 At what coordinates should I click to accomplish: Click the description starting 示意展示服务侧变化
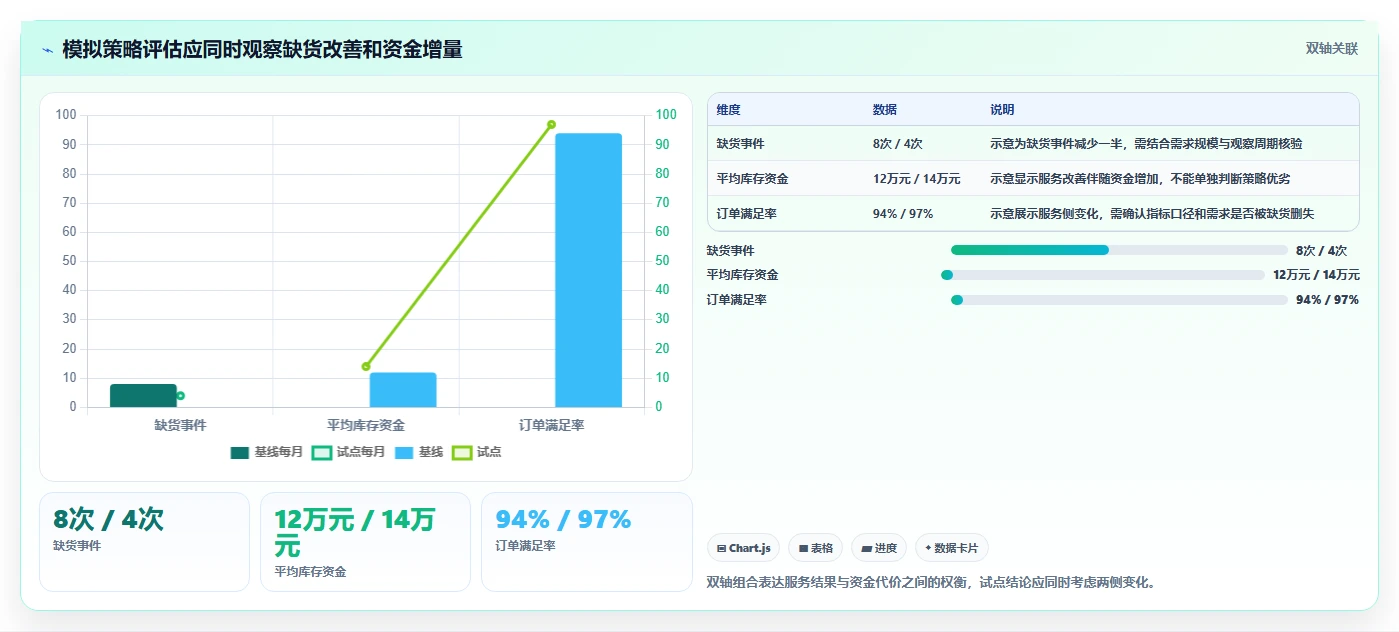[1152, 214]
